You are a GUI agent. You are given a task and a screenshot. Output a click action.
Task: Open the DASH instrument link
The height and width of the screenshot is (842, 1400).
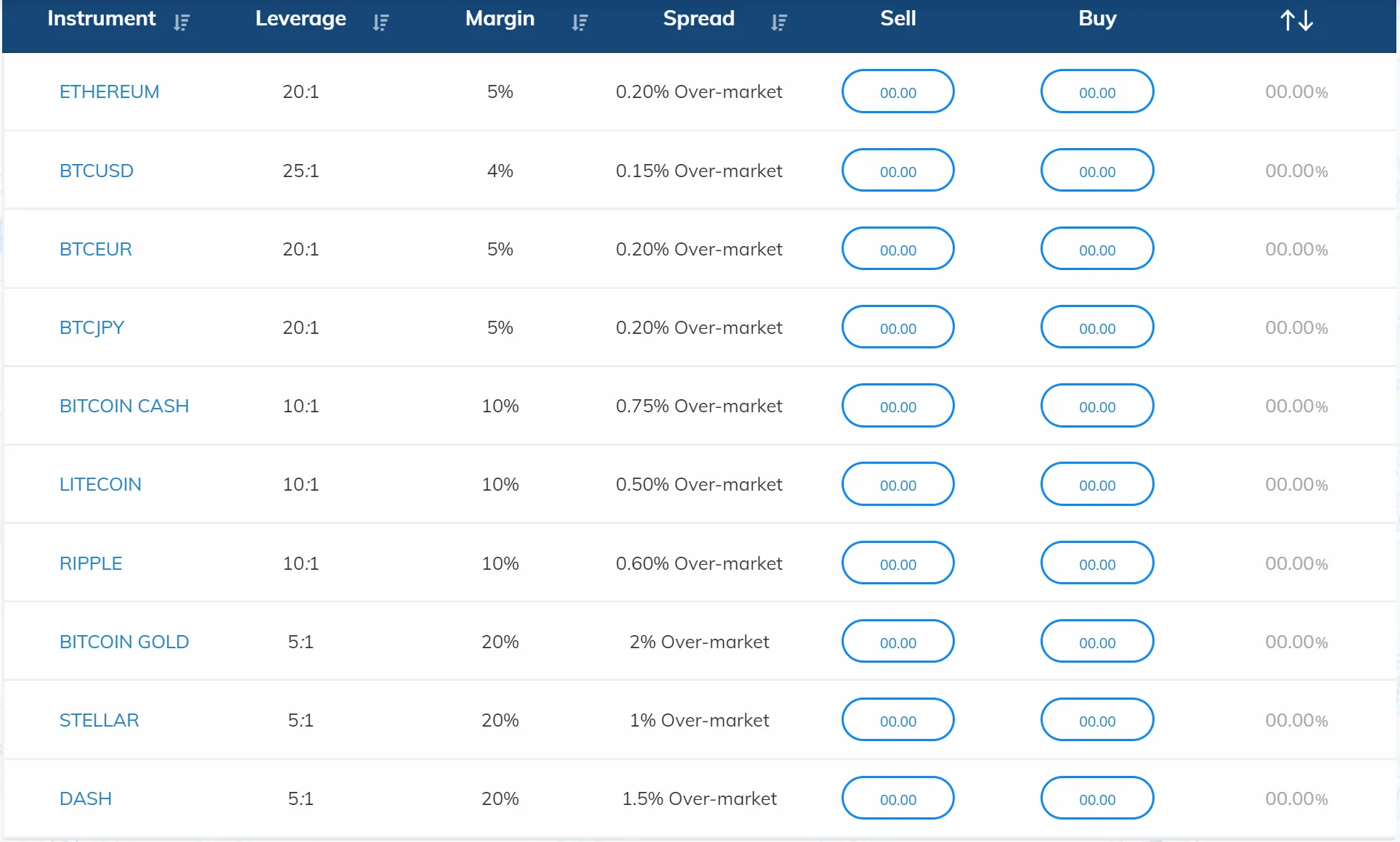(x=86, y=798)
